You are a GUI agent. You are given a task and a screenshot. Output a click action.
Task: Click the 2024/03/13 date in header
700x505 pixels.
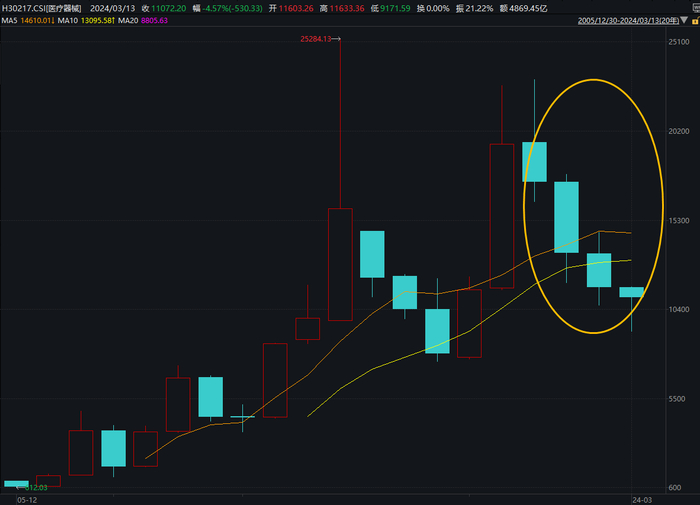[112, 8]
